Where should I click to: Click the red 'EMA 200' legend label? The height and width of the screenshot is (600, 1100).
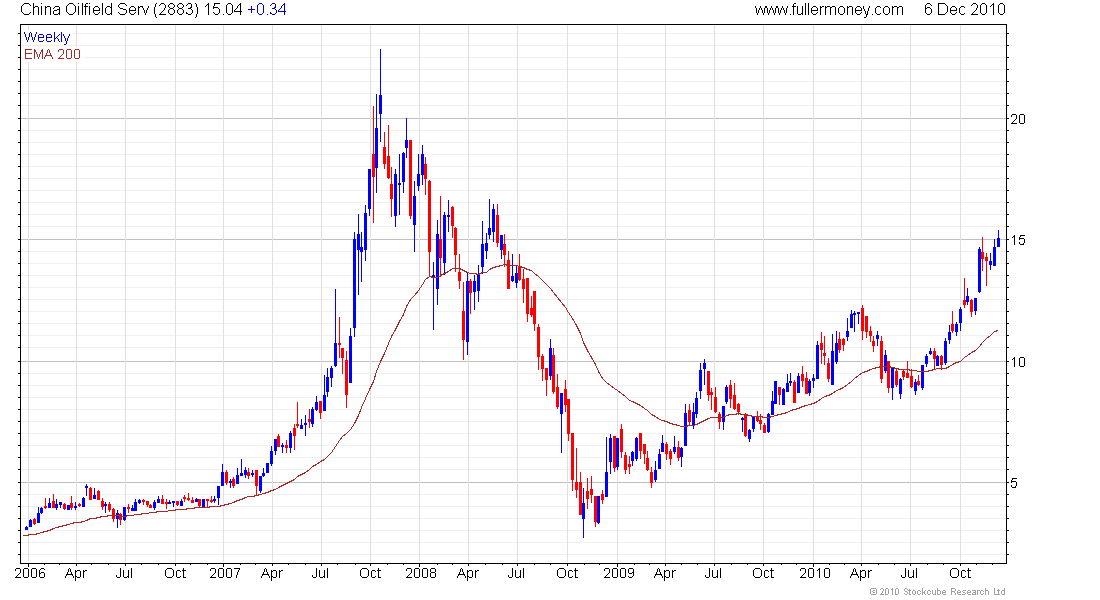[53, 54]
